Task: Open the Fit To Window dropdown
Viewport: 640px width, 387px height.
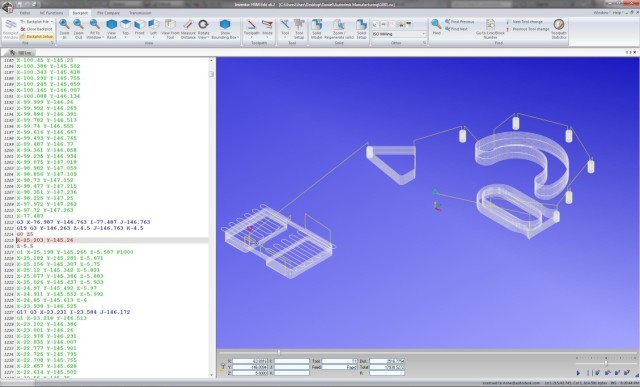Action: tap(95, 29)
